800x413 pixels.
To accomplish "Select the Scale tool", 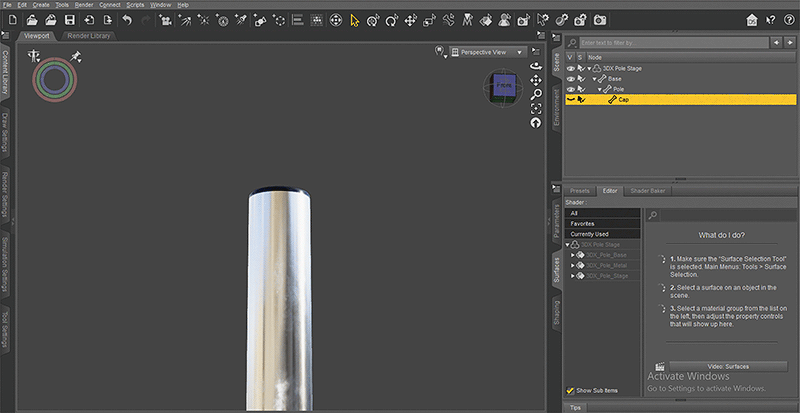I will pyautogui.click(x=430, y=20).
